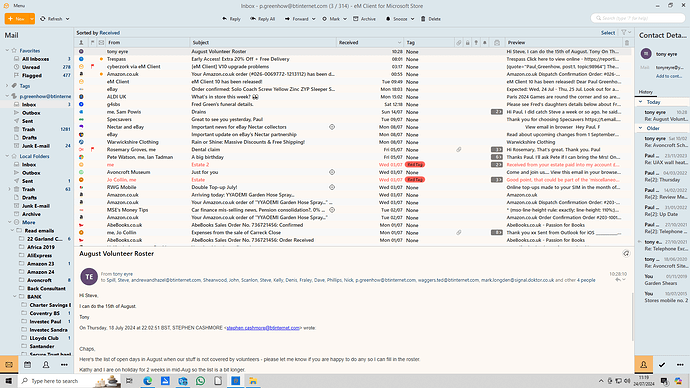The height and width of the screenshot is (388, 690).
Task: Open the Calendar view icon in bottom bar
Action: [x=27, y=365]
